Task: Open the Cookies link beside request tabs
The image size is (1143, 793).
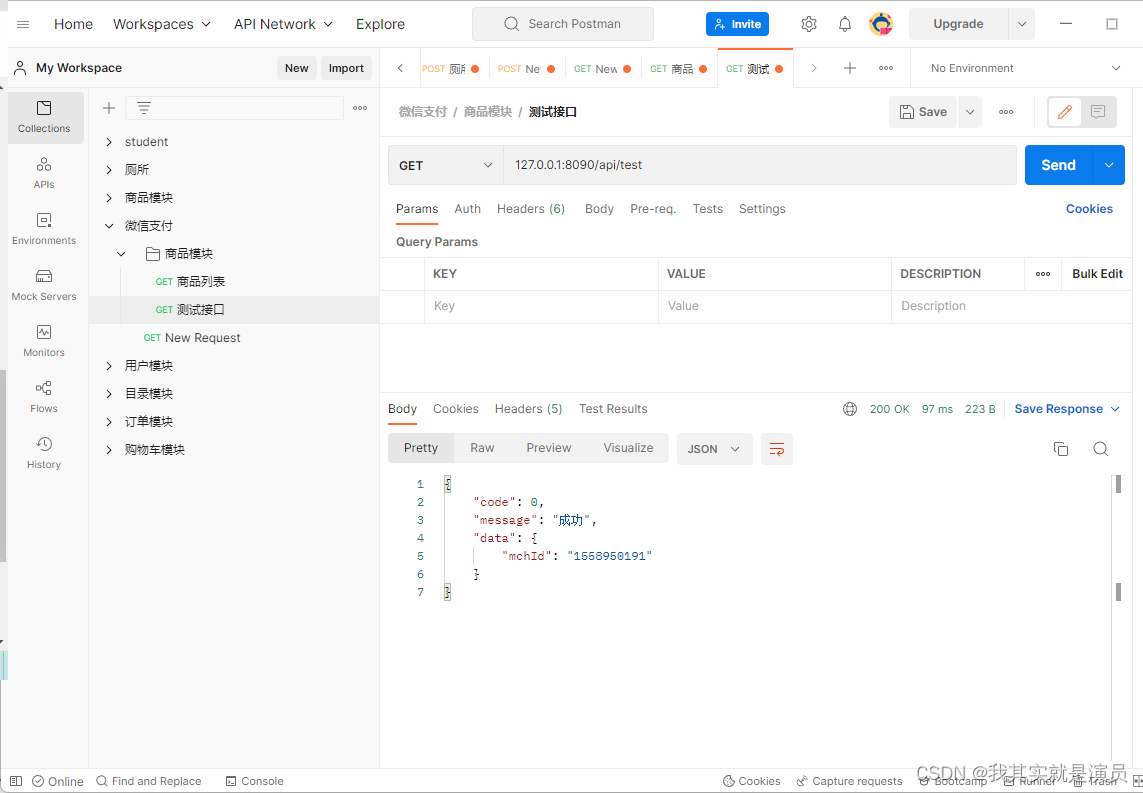Action: [x=1089, y=209]
